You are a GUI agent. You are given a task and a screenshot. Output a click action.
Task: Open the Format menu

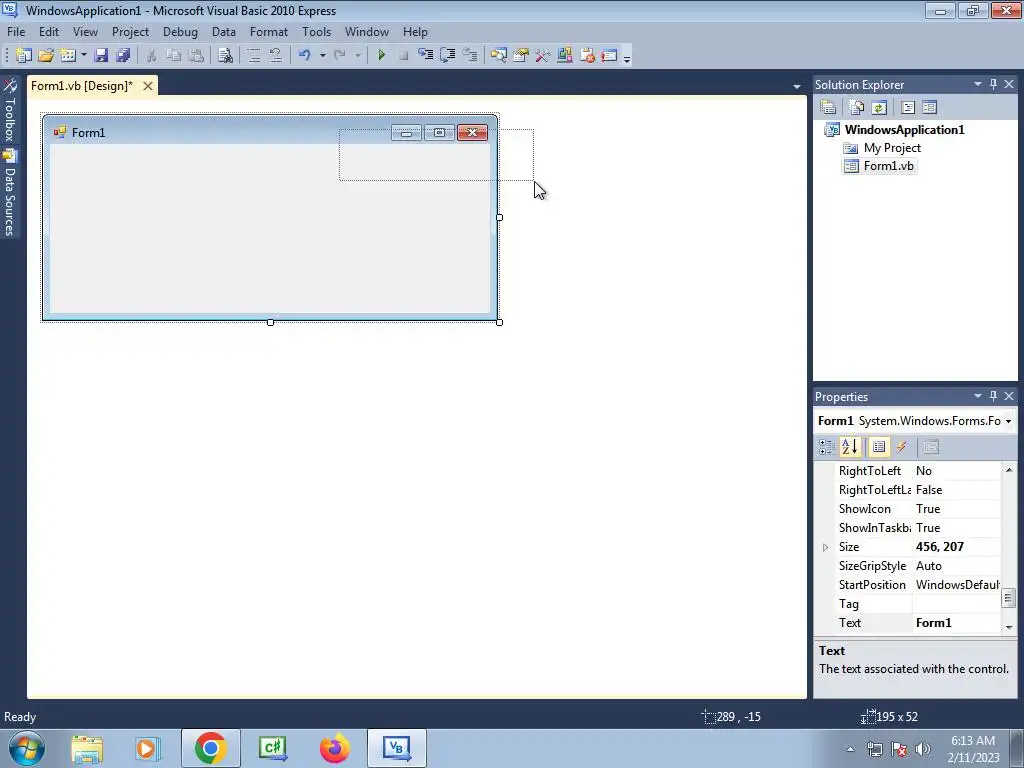[268, 31]
